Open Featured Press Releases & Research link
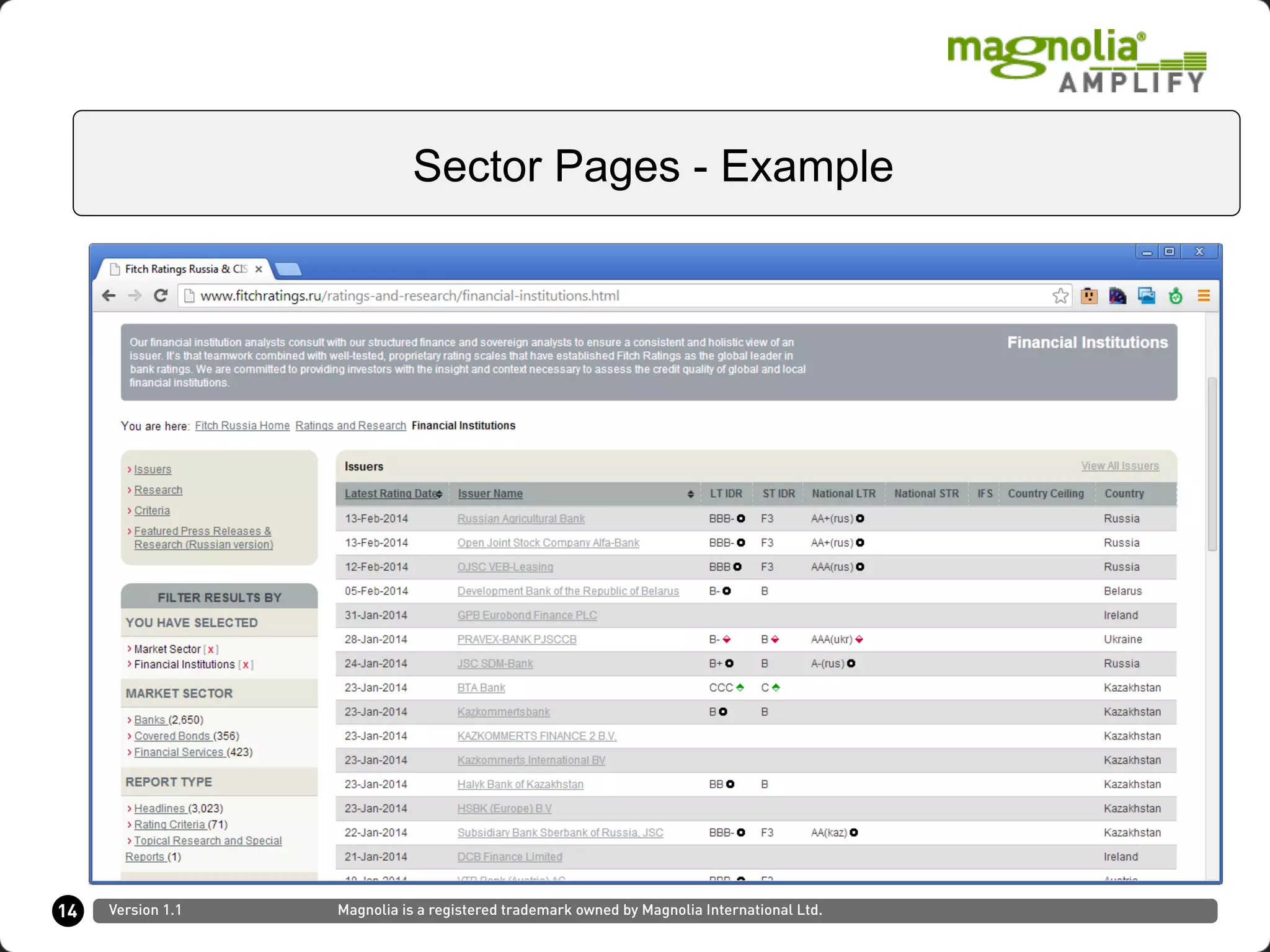The image size is (1270, 952). pos(203,538)
